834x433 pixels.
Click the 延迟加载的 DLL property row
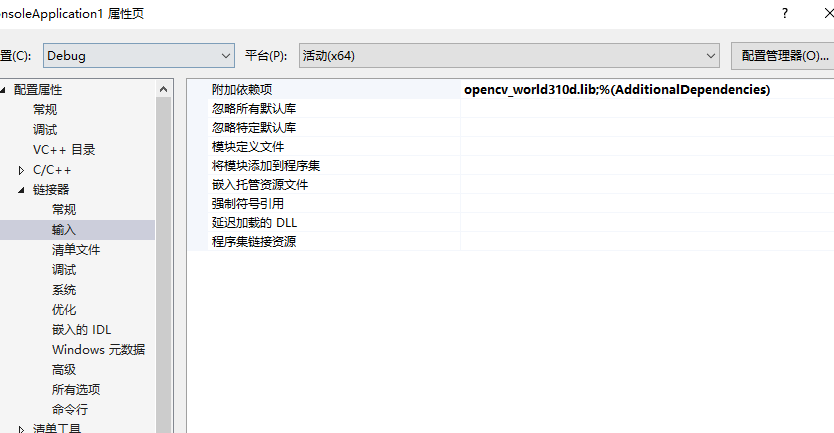click(511, 222)
